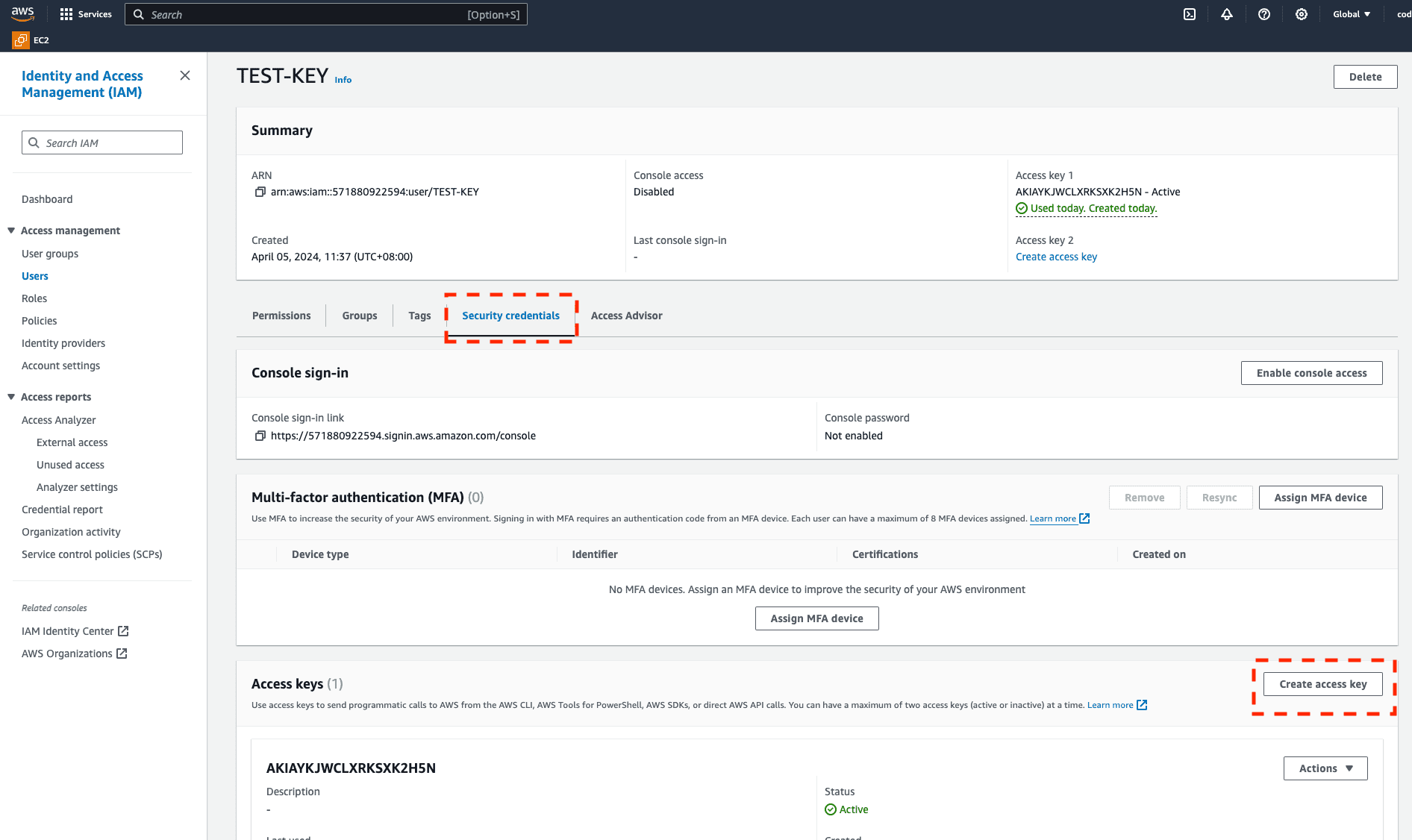Viewport: 1412px width, 840px height.
Task: Open Identity providers in the sidebar
Action: (63, 343)
